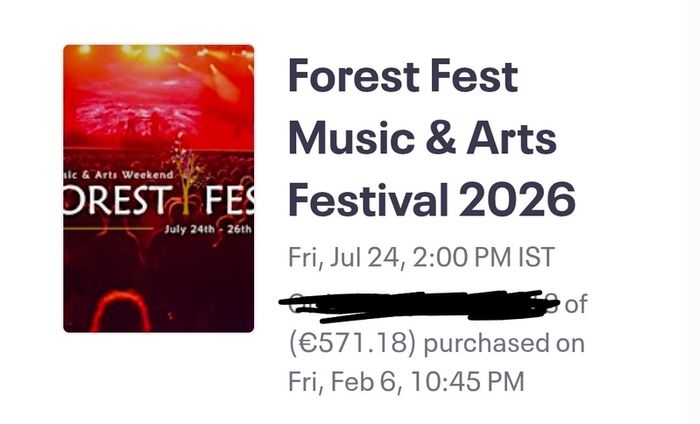Click the 10:45 PM purchase time
This screenshot has width=700, height=424.
tap(467, 382)
